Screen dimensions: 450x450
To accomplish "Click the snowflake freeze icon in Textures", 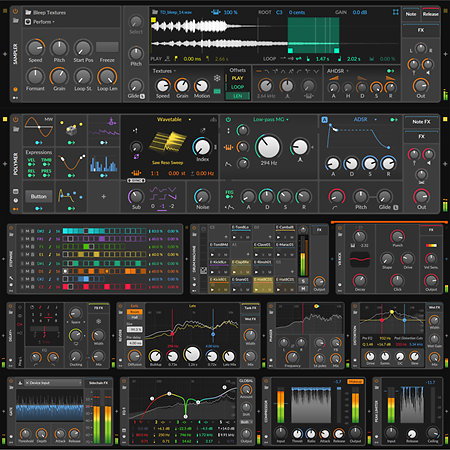I will [217, 78].
